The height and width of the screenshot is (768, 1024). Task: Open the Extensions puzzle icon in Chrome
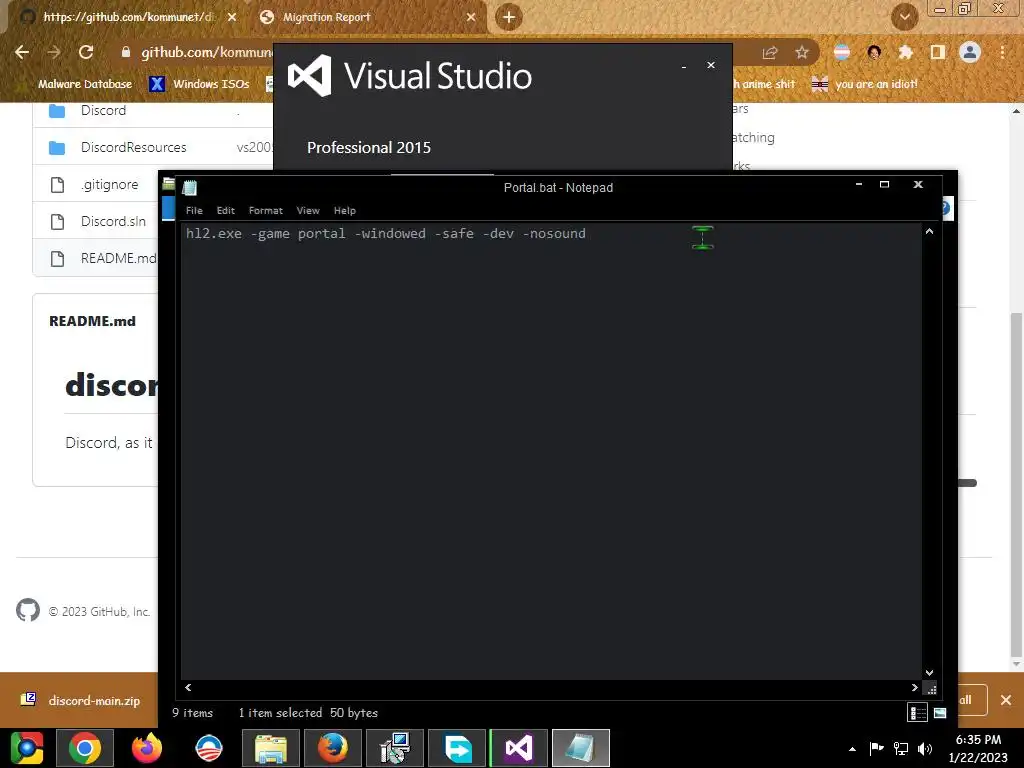[x=906, y=52]
